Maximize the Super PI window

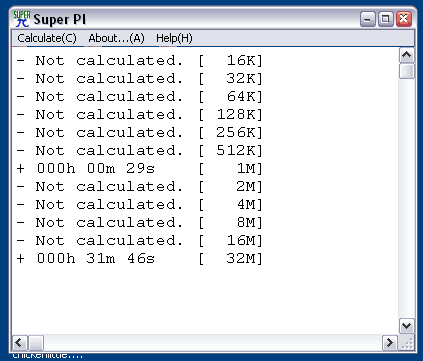click(385, 19)
